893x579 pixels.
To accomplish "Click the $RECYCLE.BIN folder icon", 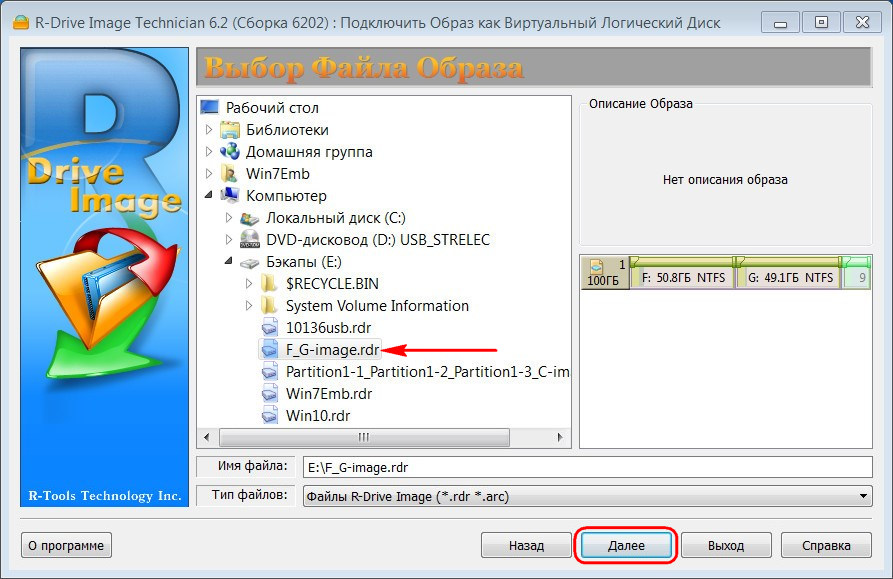I will (x=269, y=284).
